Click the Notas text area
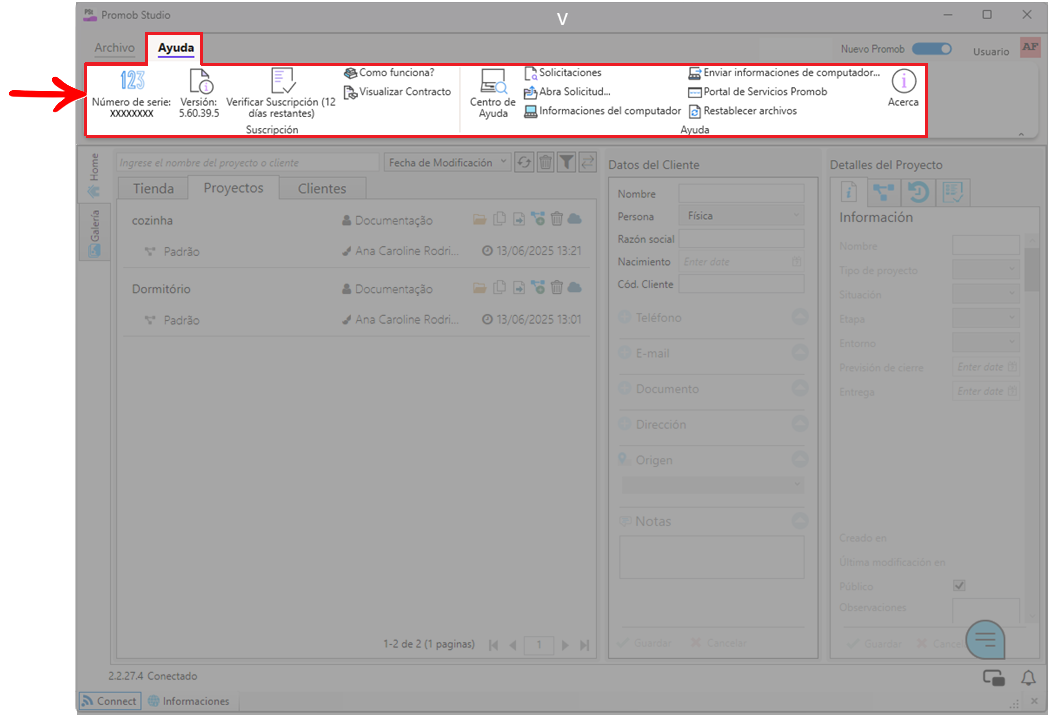1055x721 pixels. coord(711,557)
